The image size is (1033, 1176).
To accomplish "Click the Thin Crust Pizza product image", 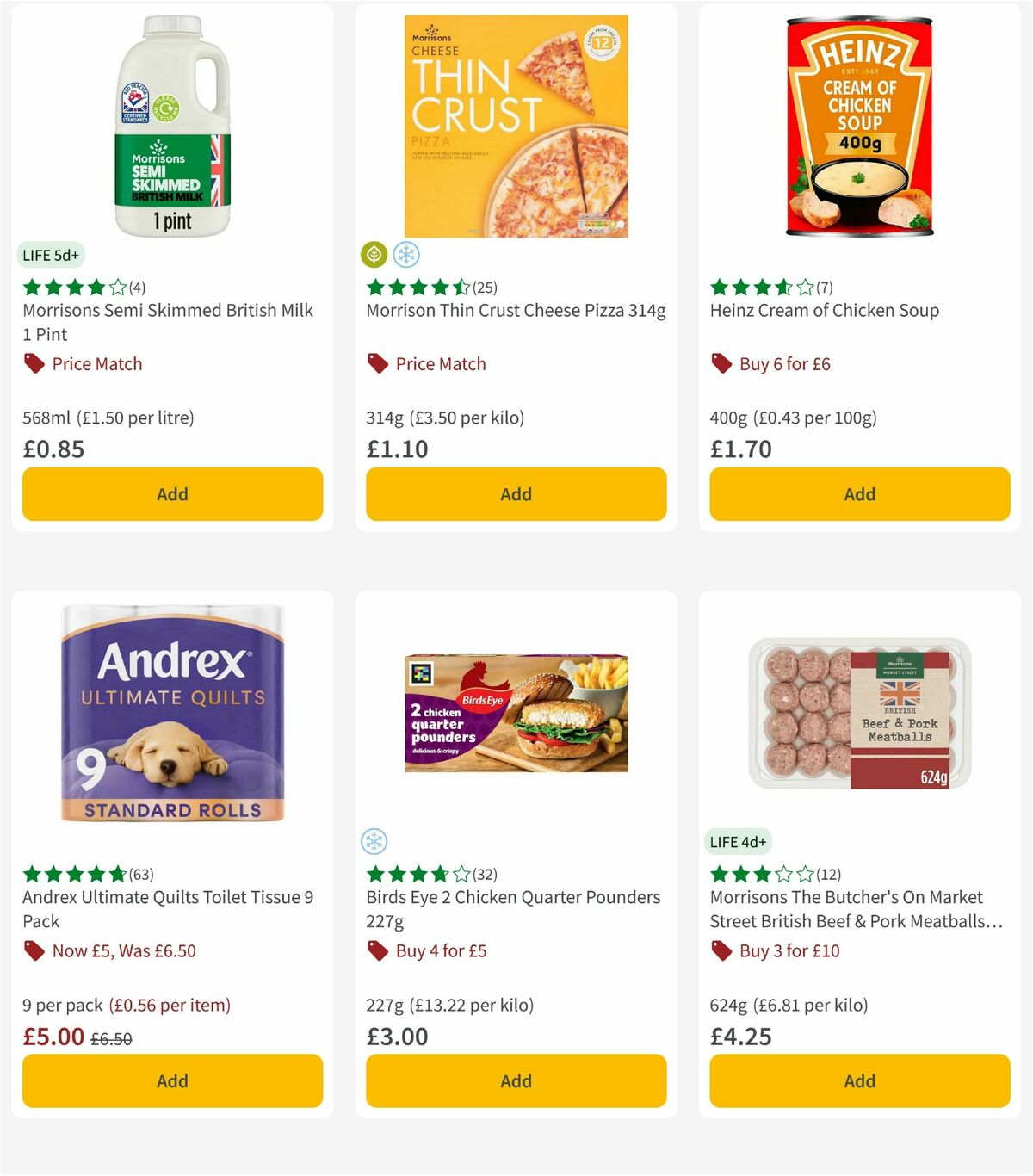I will pyautogui.click(x=515, y=121).
